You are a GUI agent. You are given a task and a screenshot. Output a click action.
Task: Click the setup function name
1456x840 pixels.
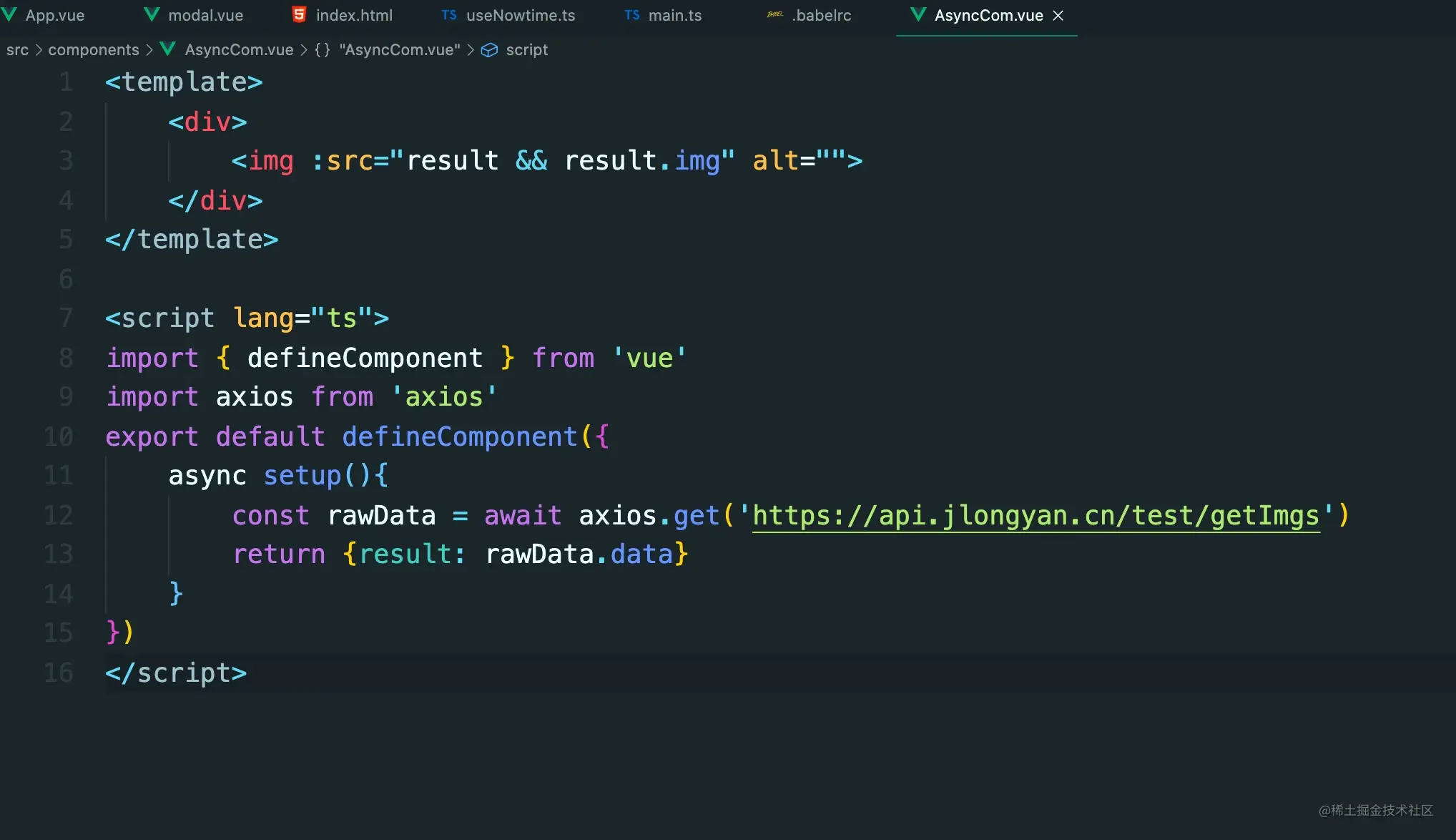(302, 476)
